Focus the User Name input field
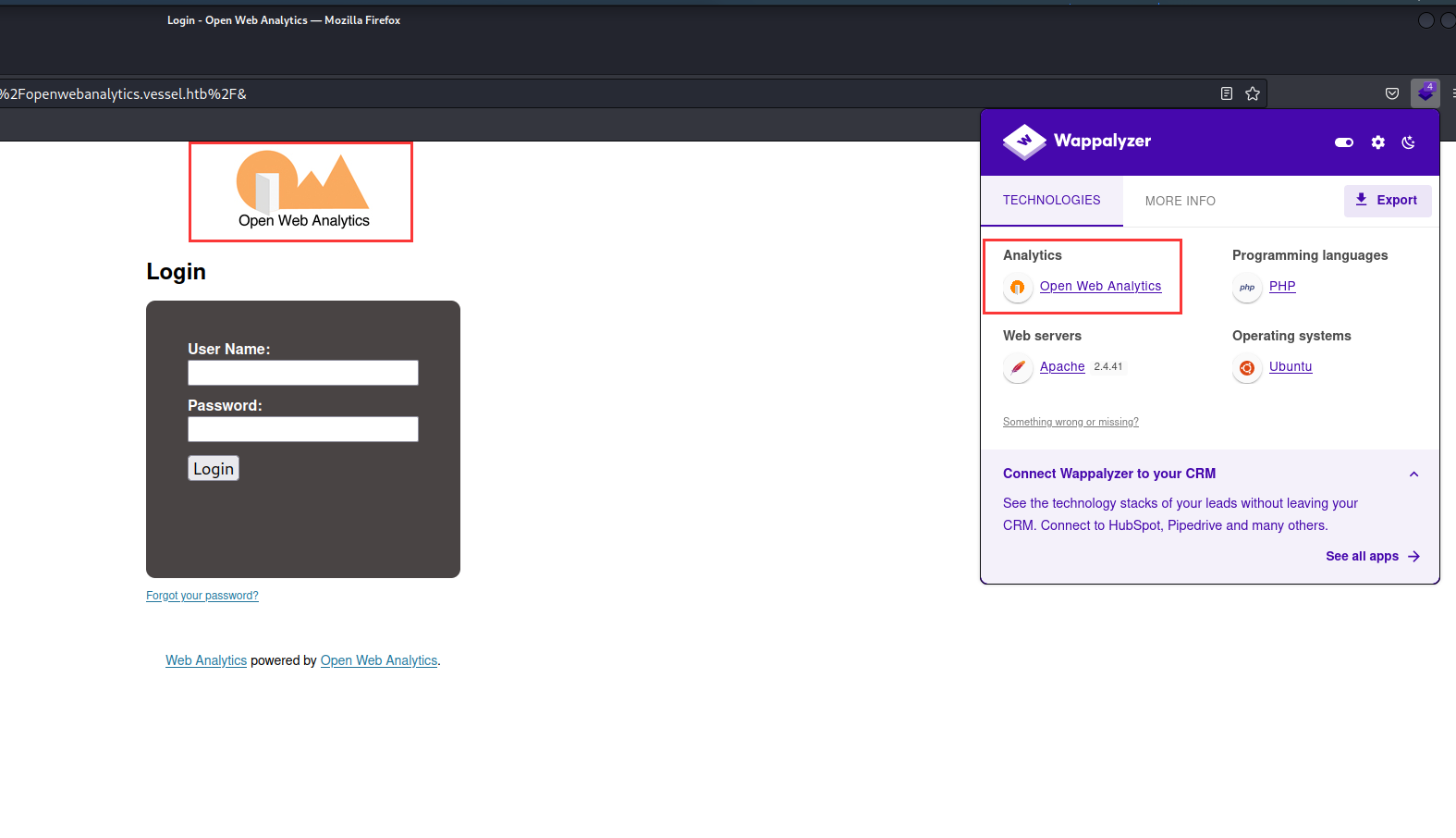 pos(303,373)
